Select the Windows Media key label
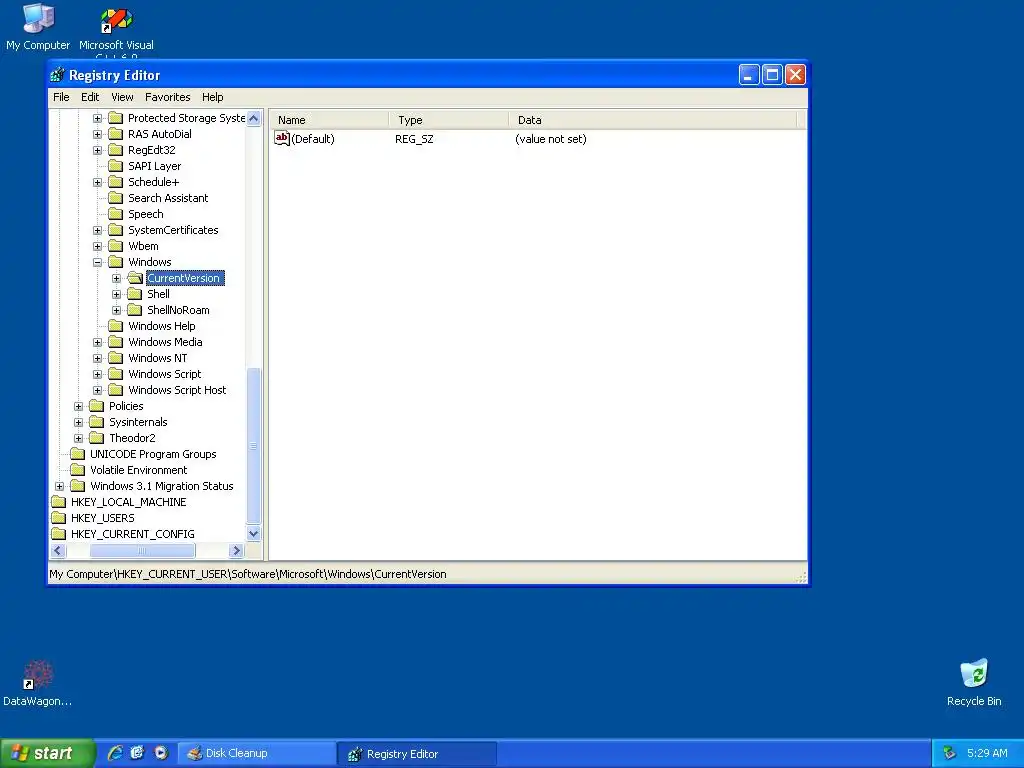 click(165, 342)
